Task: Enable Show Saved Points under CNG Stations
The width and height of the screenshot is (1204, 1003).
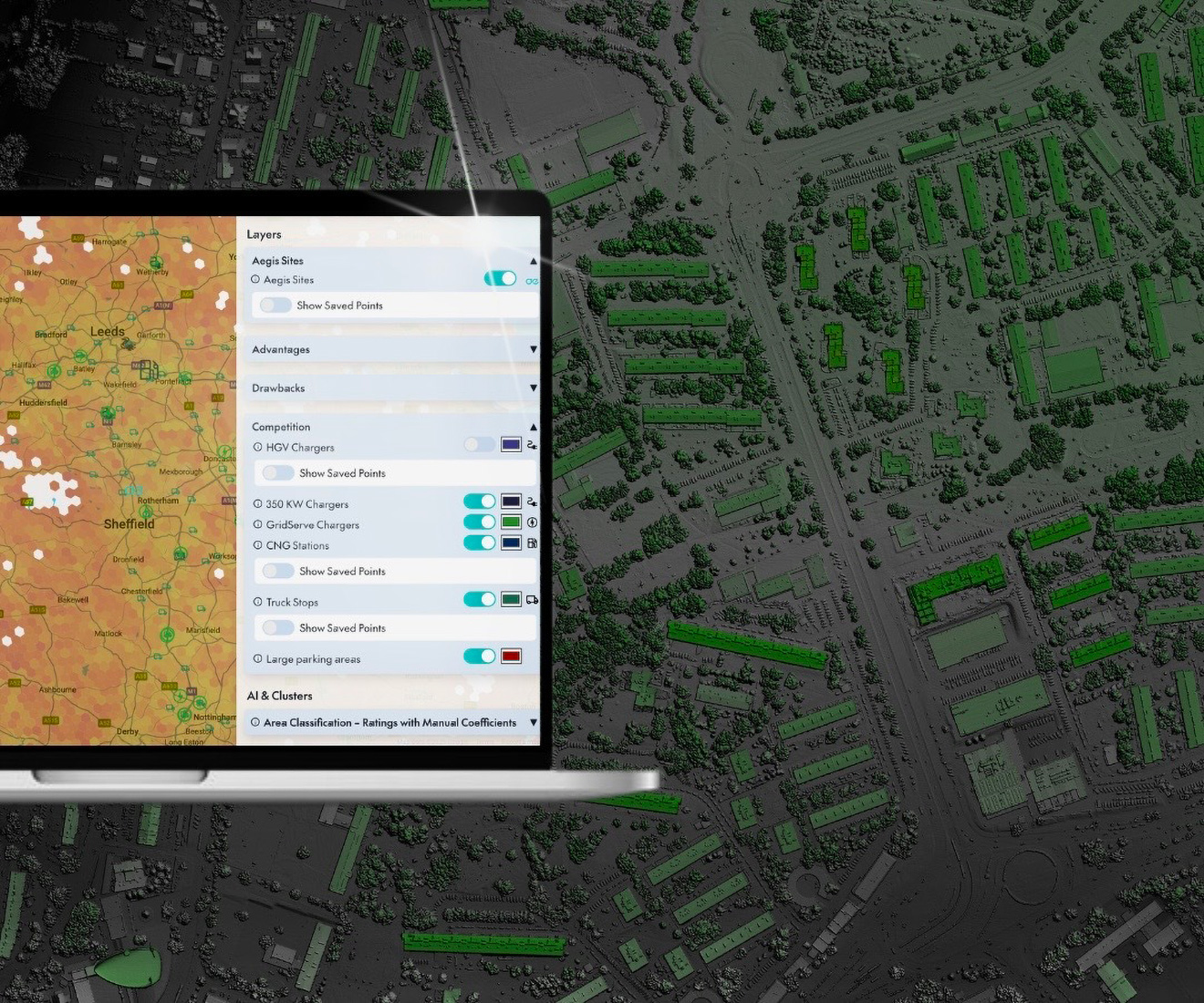Action: coord(277,571)
